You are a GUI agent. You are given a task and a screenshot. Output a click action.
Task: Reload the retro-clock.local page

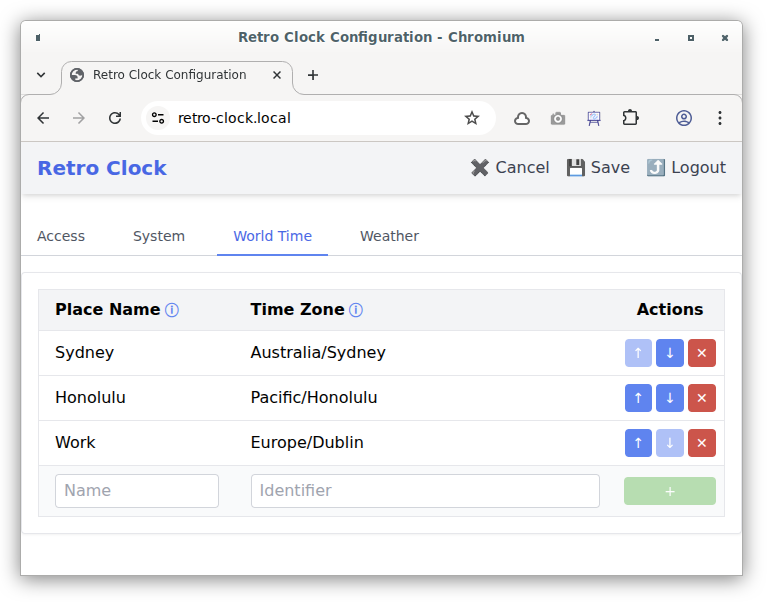point(115,118)
